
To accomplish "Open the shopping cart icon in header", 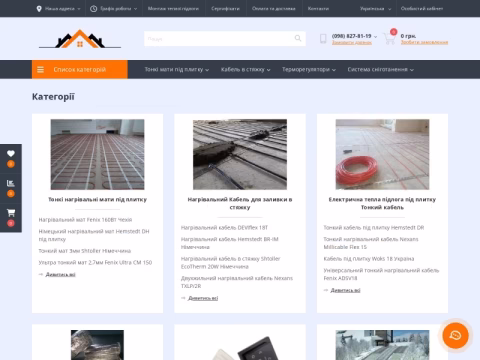I will click(389, 38).
